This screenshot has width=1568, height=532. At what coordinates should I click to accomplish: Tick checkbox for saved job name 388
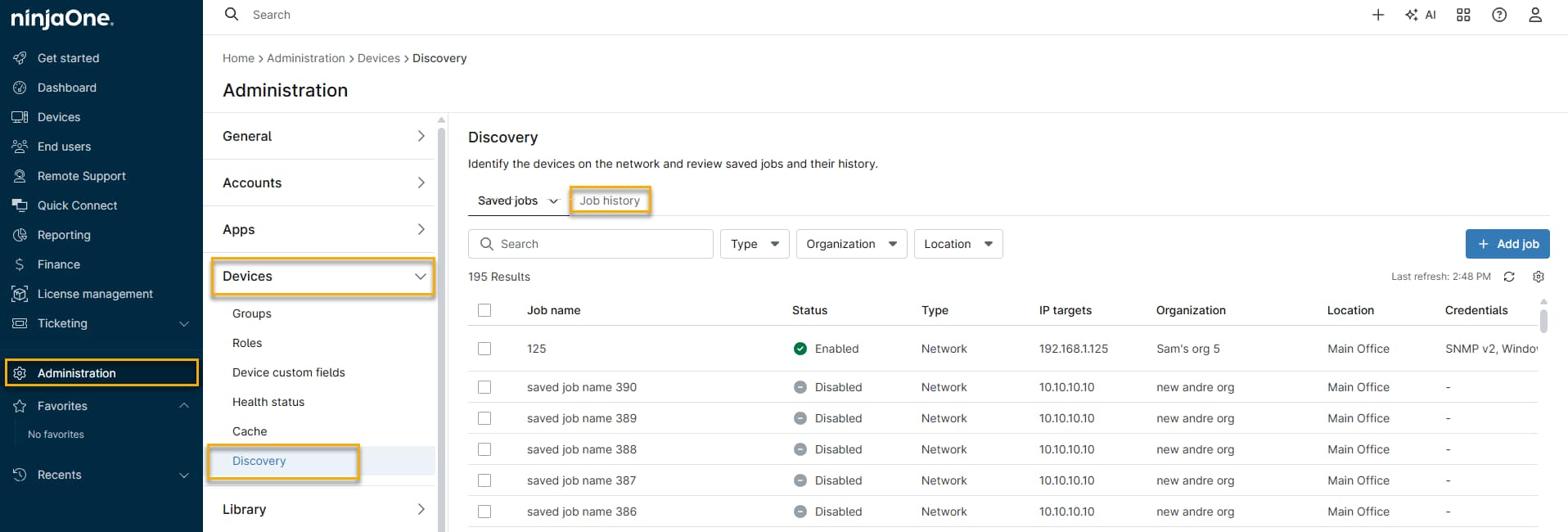(x=484, y=449)
